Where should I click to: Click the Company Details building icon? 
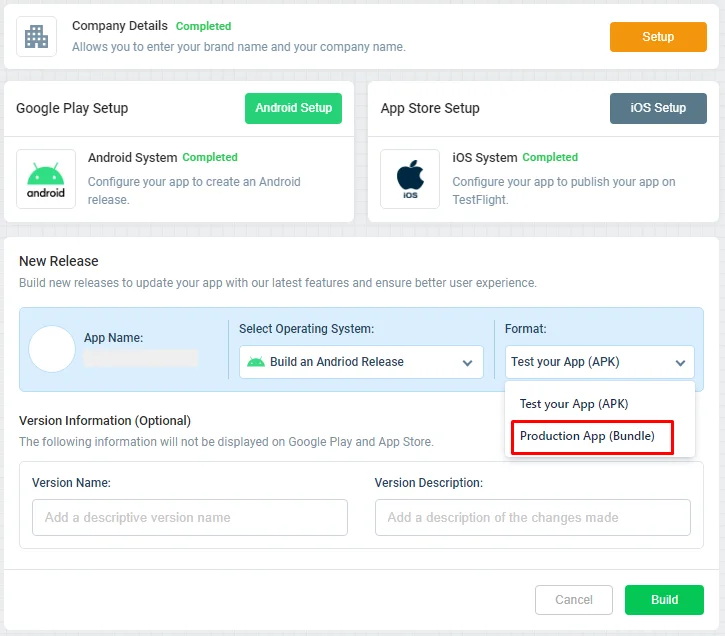click(x=37, y=37)
